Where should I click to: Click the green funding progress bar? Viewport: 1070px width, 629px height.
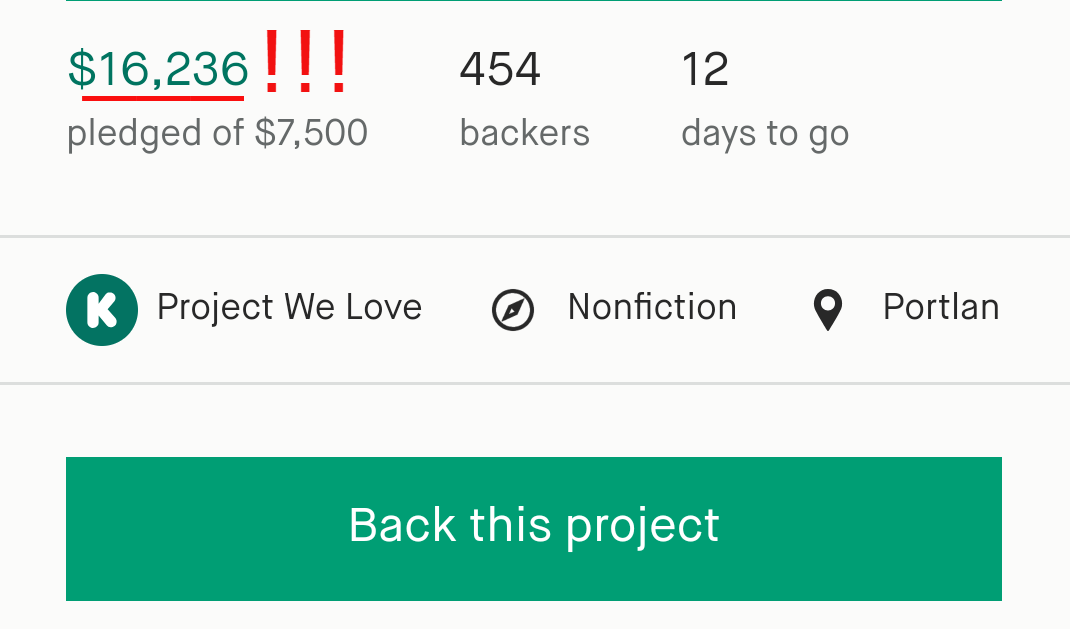(534, 1)
